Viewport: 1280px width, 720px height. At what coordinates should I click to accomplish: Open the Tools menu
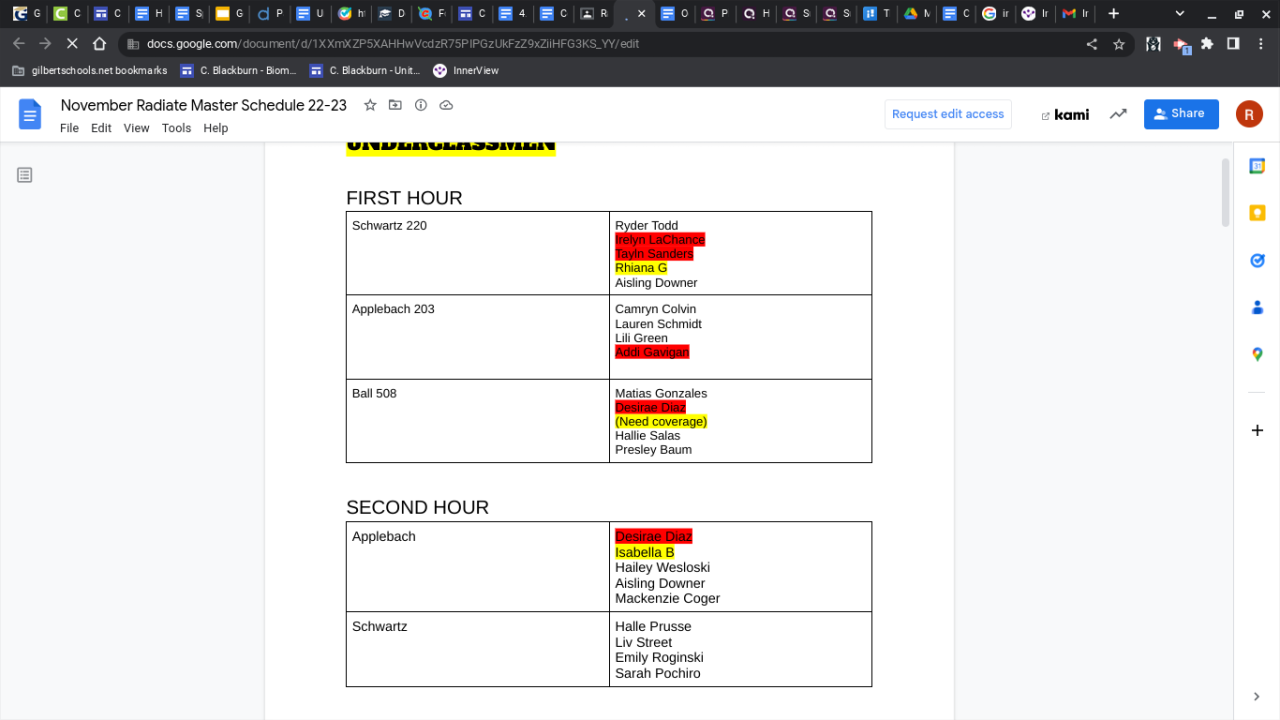176,128
